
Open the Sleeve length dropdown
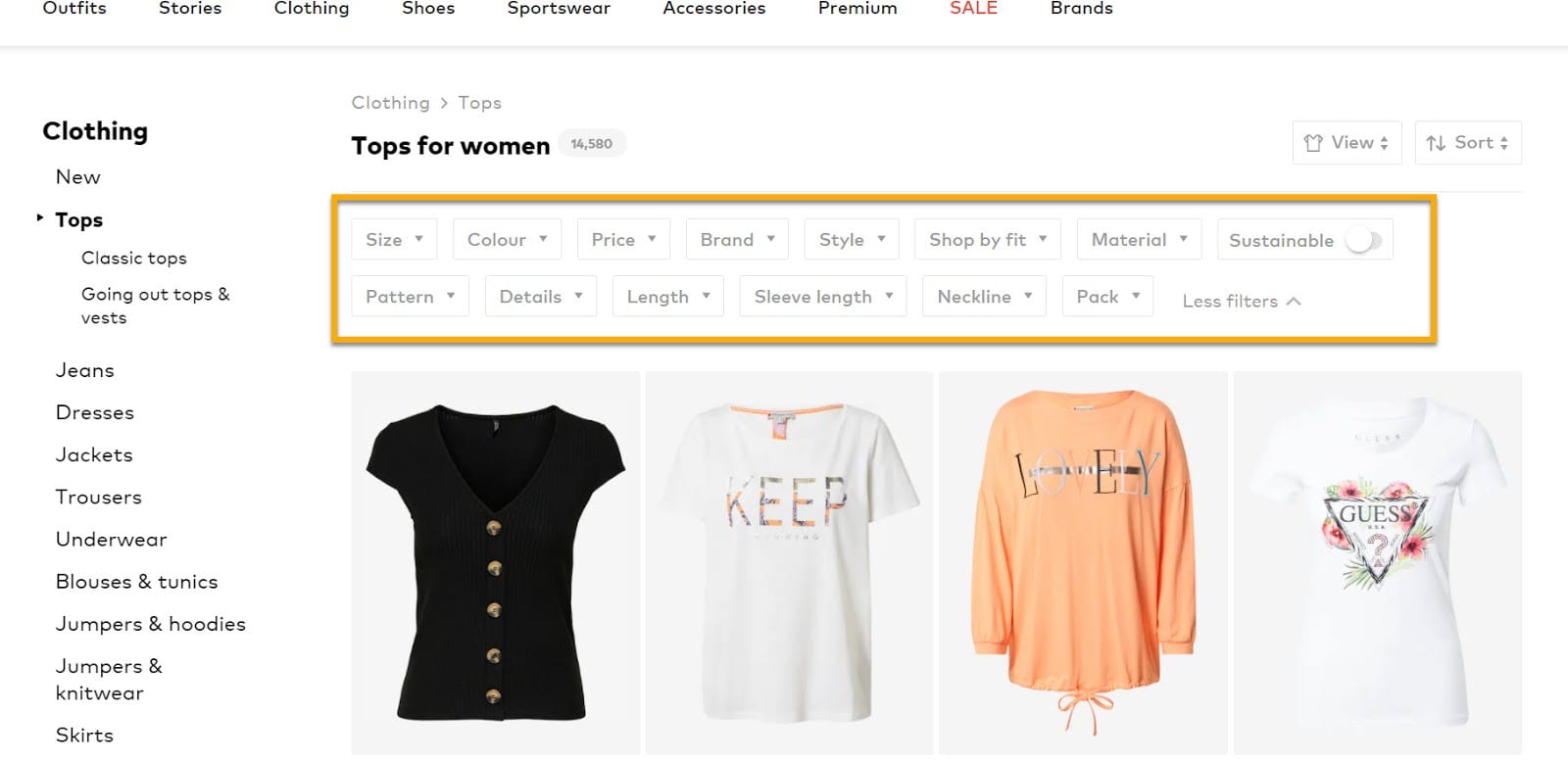[823, 296]
